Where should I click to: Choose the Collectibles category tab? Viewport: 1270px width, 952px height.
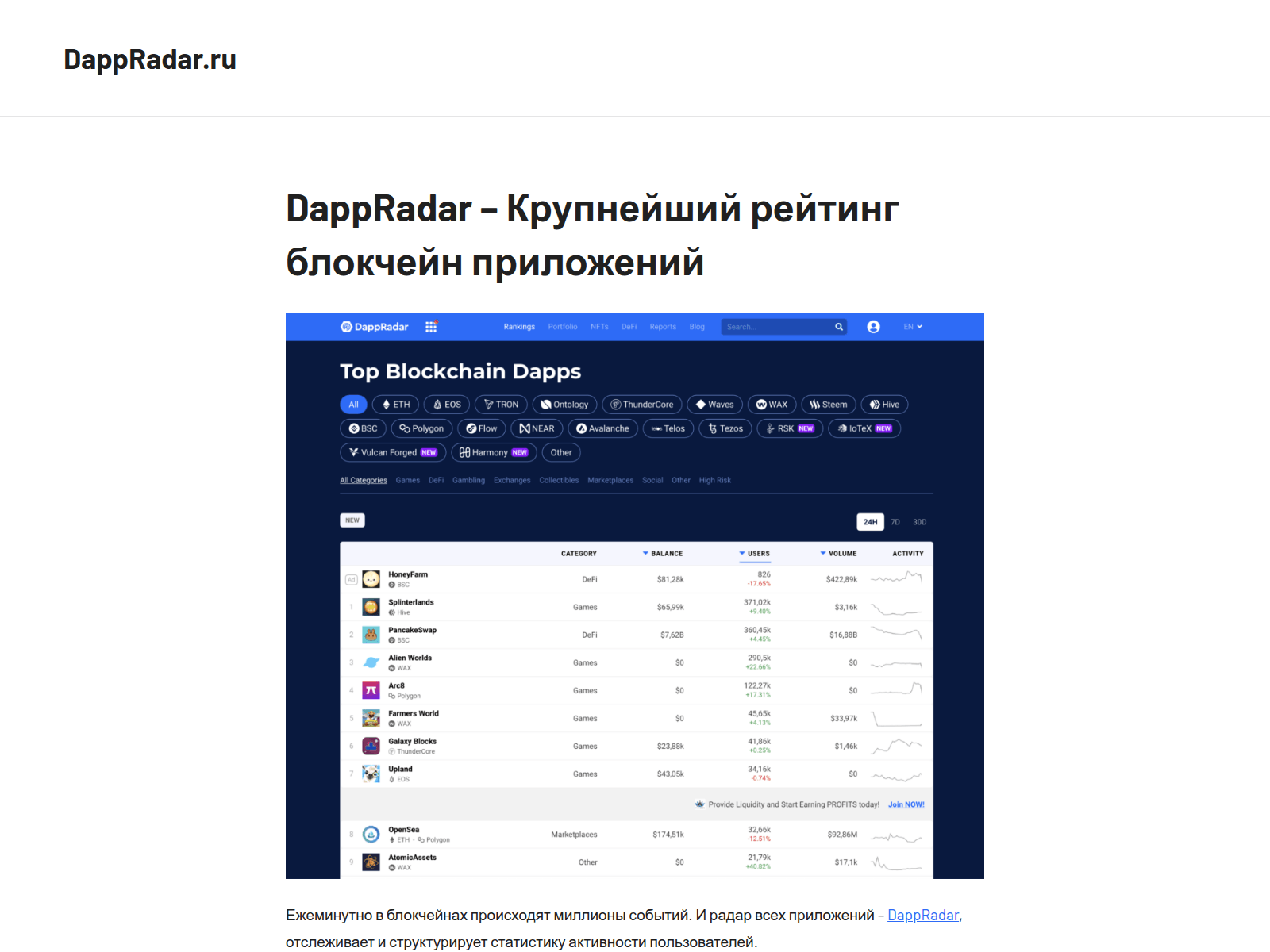click(559, 480)
